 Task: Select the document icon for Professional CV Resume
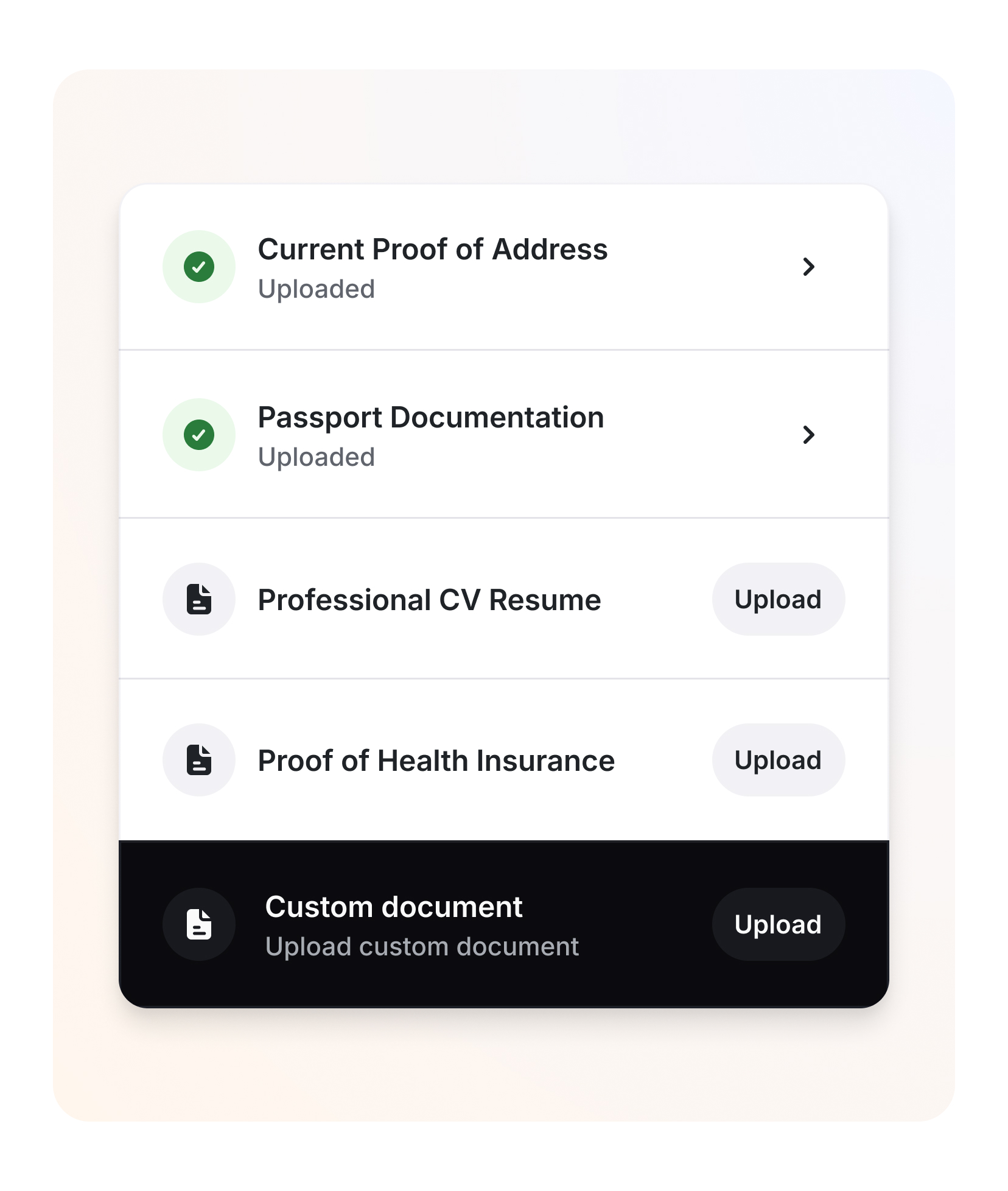(199, 599)
